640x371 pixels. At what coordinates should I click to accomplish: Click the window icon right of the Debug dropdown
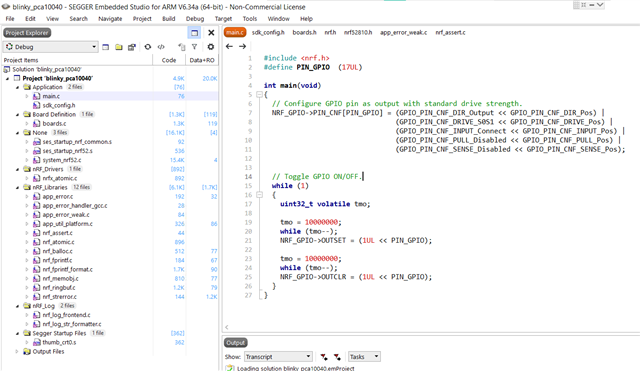coord(106,47)
